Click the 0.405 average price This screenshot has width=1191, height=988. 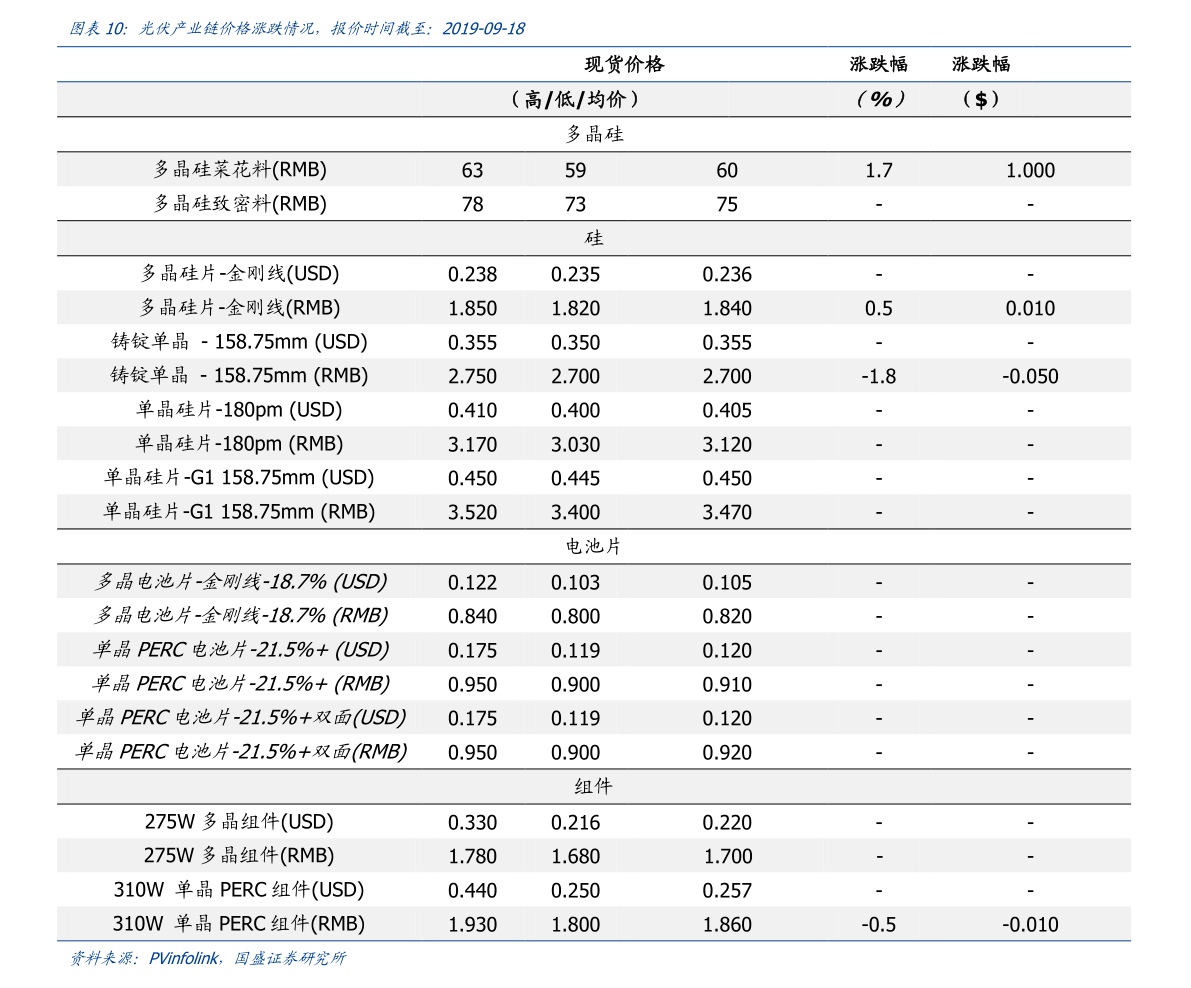727,411
